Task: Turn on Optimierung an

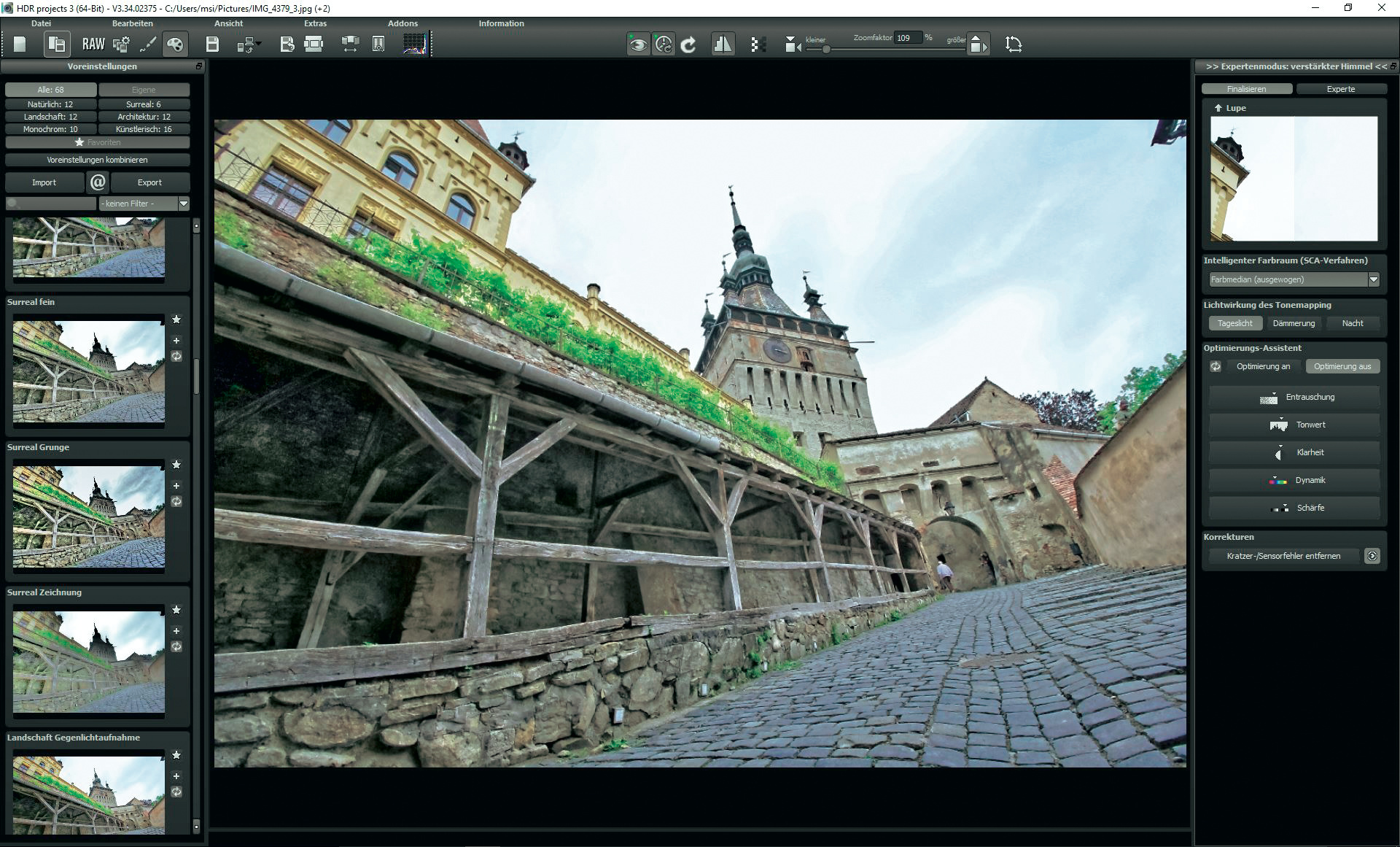Action: click(1263, 366)
